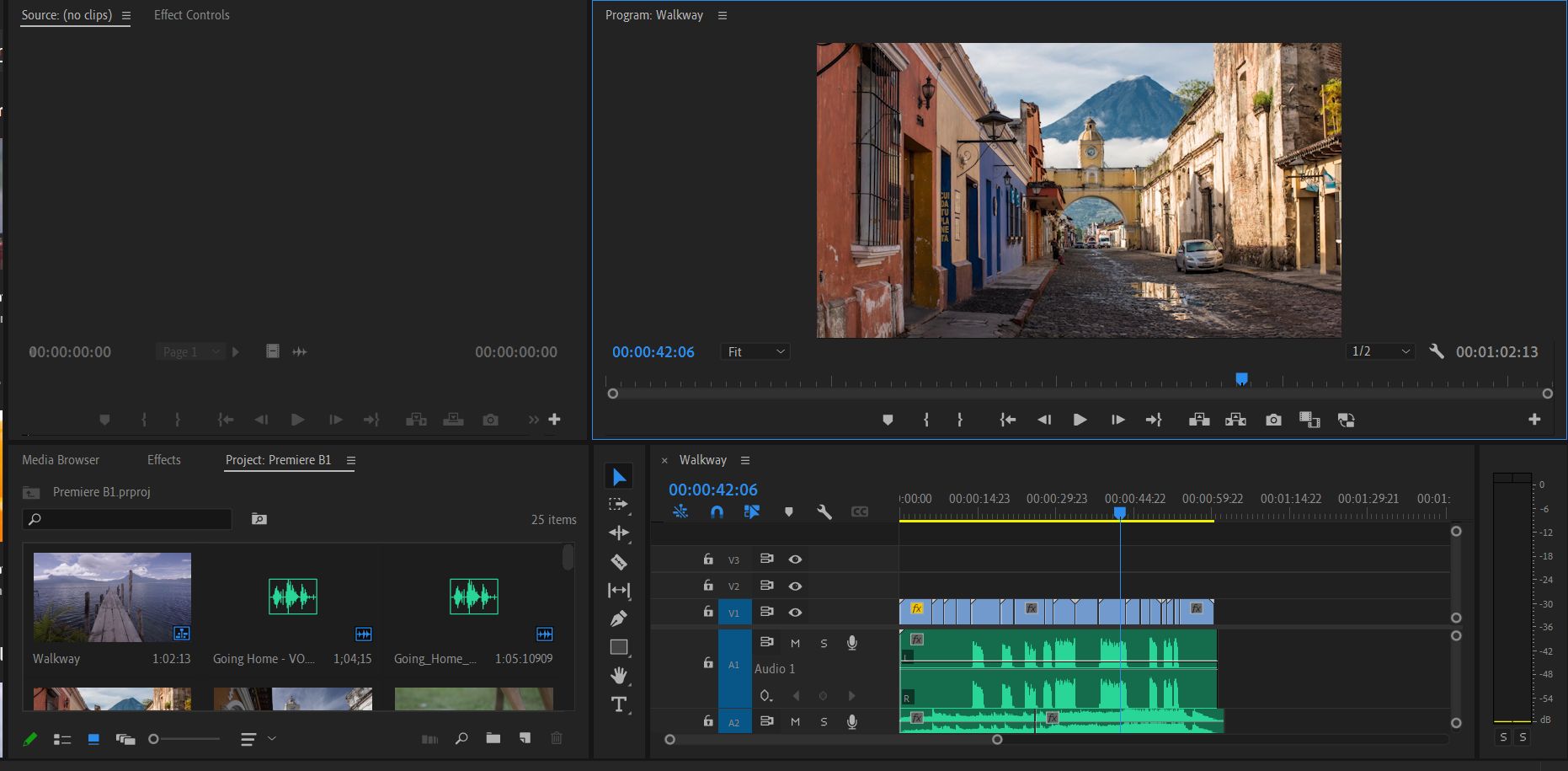Choose the Ripple Edit tool
This screenshot has width=1568, height=771.
pyautogui.click(x=619, y=533)
